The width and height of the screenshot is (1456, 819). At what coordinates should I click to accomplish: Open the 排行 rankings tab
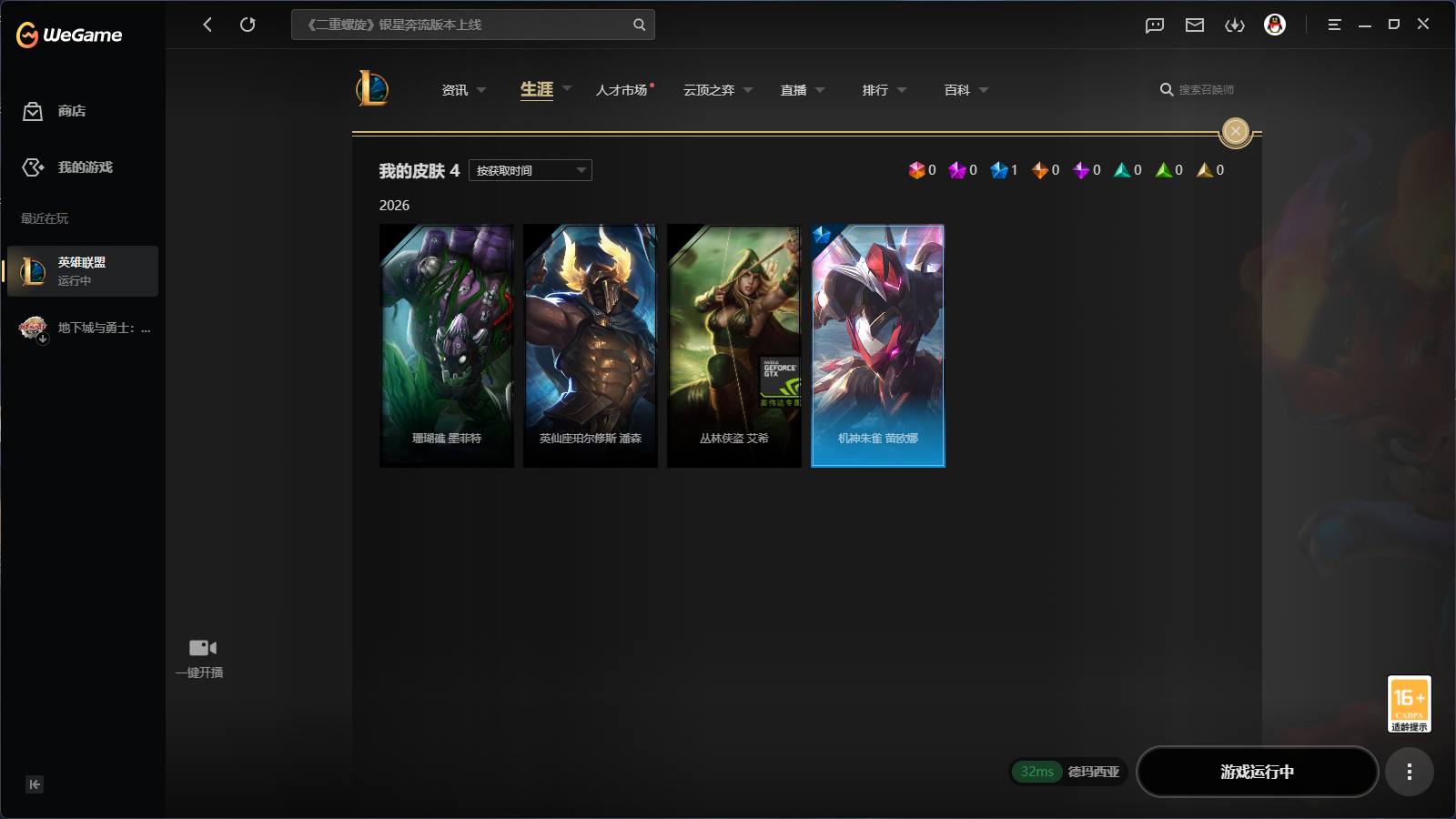coord(875,90)
